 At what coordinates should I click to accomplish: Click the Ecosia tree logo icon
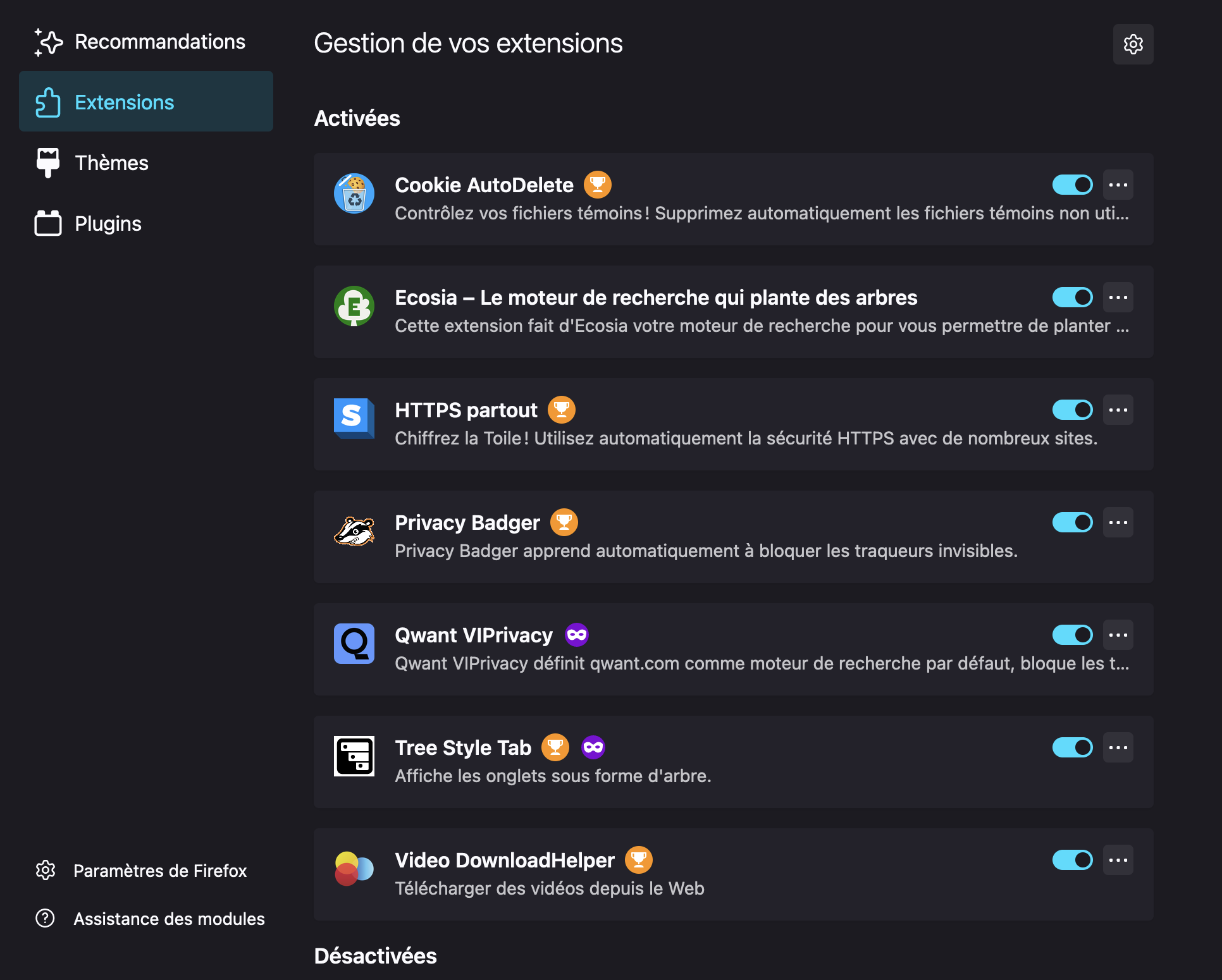coord(354,306)
